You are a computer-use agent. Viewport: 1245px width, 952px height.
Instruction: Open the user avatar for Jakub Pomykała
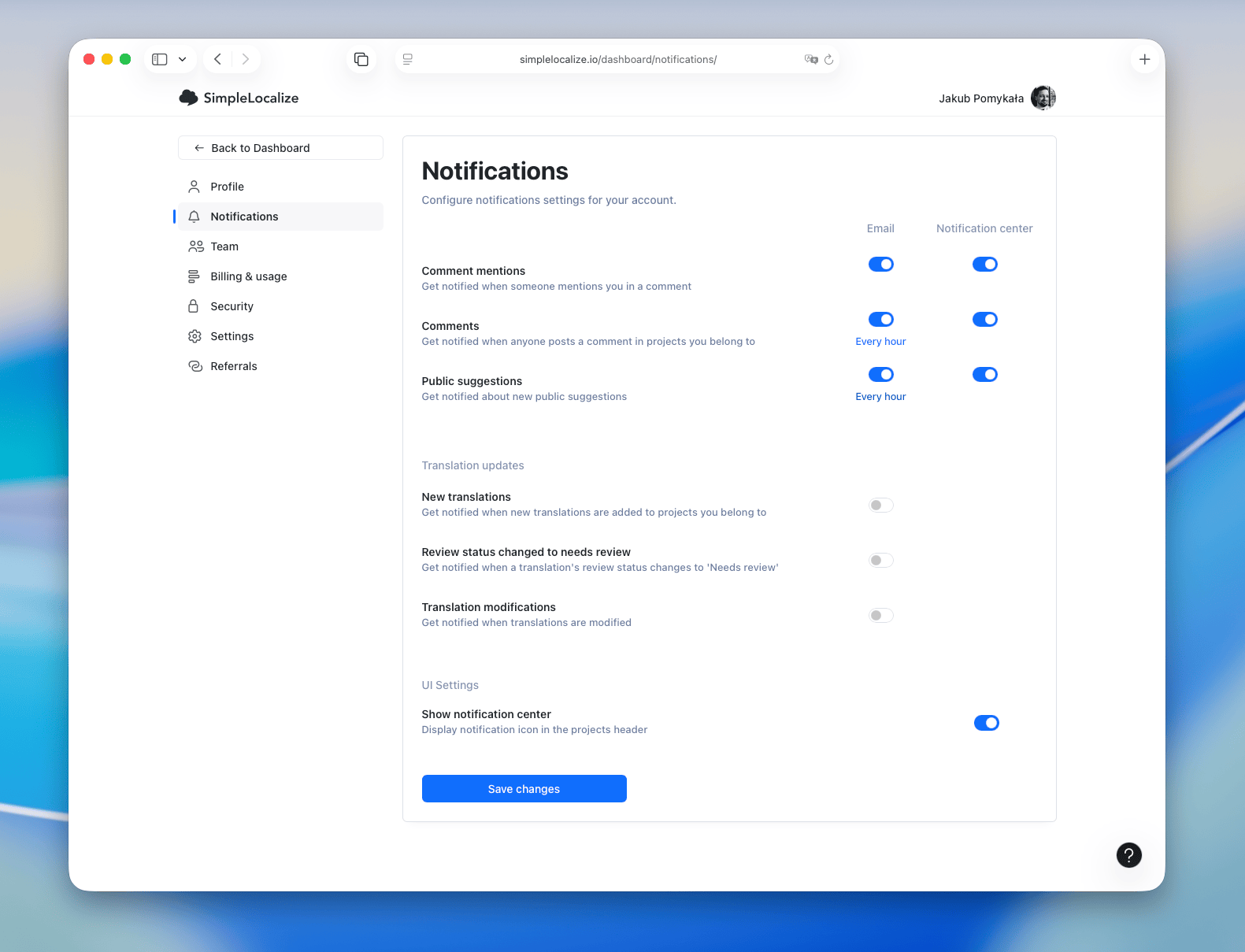1043,98
